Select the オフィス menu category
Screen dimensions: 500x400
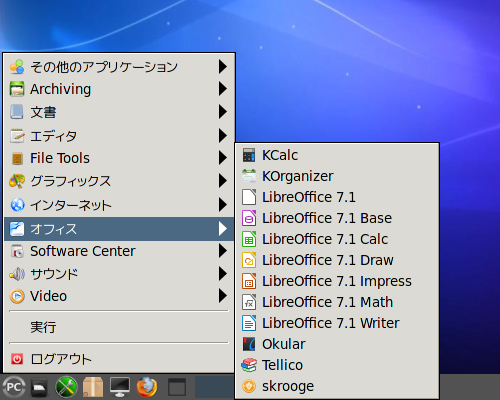tap(119, 229)
